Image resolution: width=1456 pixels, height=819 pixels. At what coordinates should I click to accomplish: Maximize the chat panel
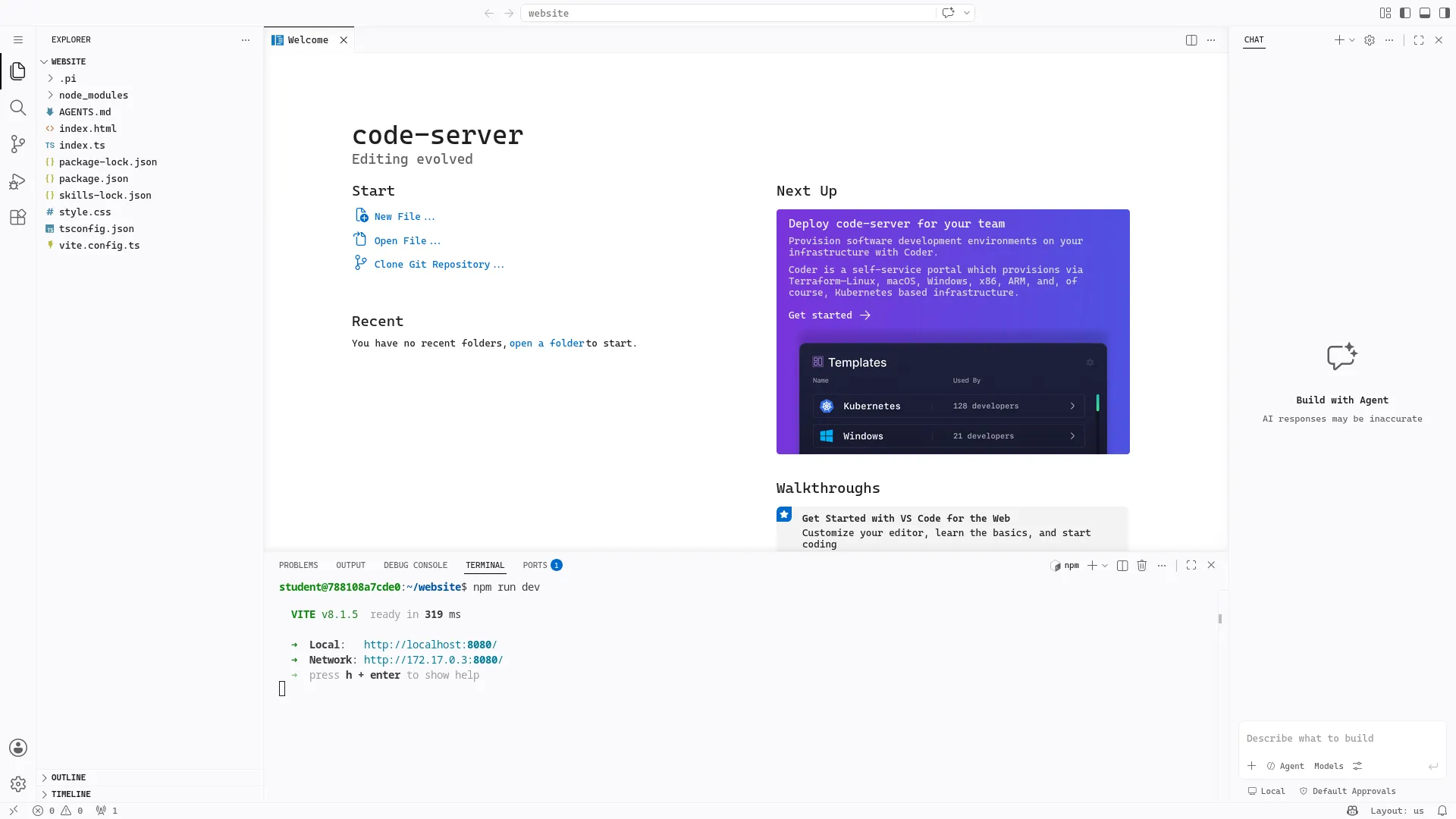(x=1419, y=40)
